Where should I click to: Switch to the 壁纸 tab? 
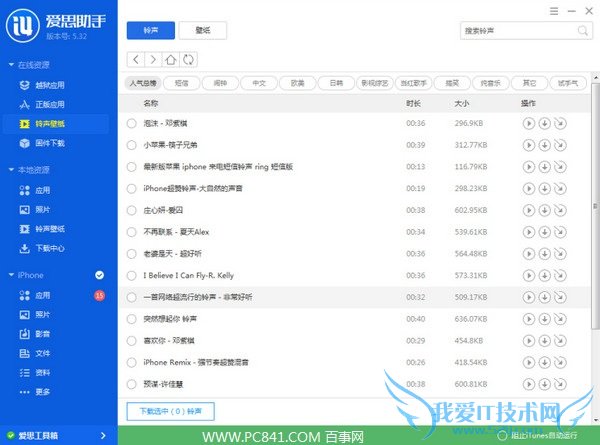coord(203,30)
